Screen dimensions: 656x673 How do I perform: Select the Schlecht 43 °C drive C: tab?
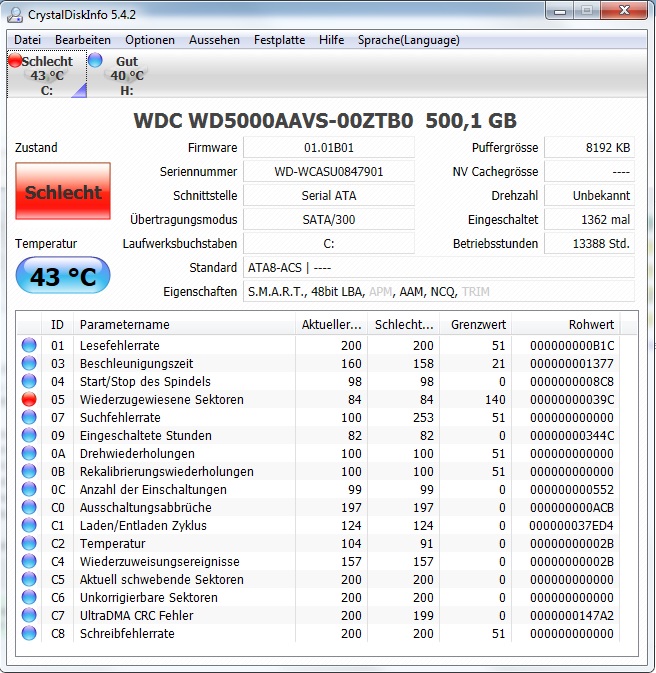click(47, 74)
